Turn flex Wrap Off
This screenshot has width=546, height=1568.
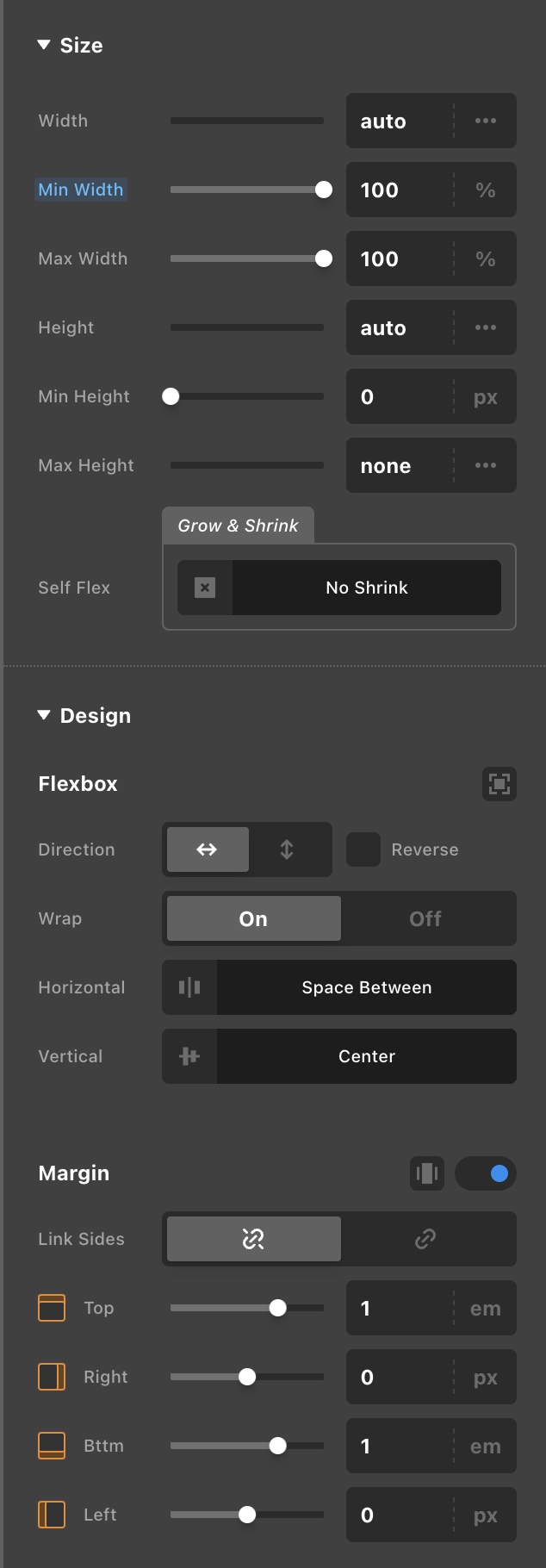425,918
